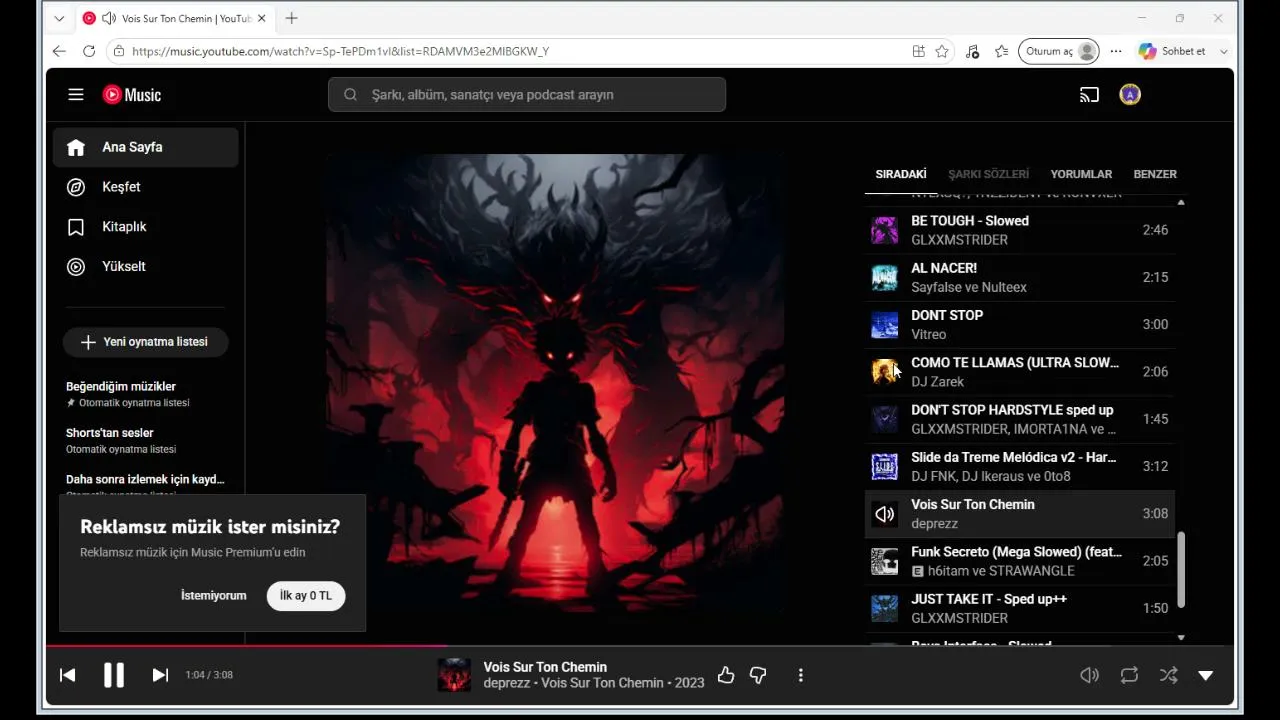Dismiss the ad with İstemiyorum
This screenshot has width=1280, height=720.
[213, 596]
